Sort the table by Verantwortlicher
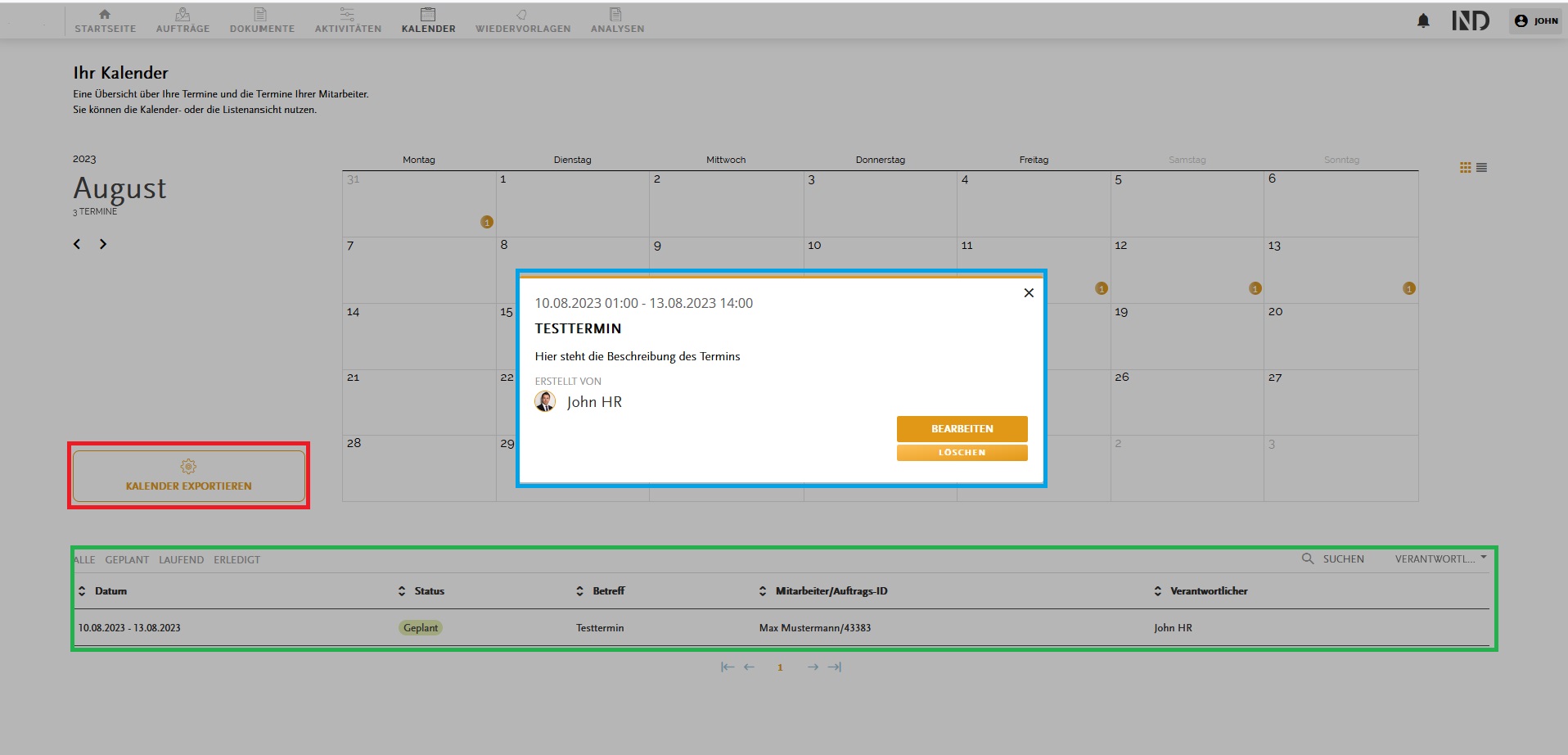The image size is (1568, 755). [1201, 591]
